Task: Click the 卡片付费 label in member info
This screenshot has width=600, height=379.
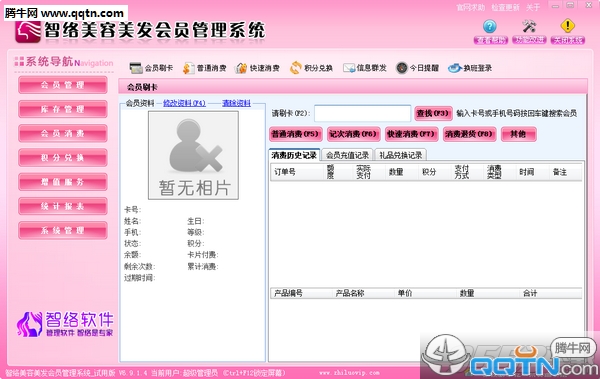Action: point(203,255)
